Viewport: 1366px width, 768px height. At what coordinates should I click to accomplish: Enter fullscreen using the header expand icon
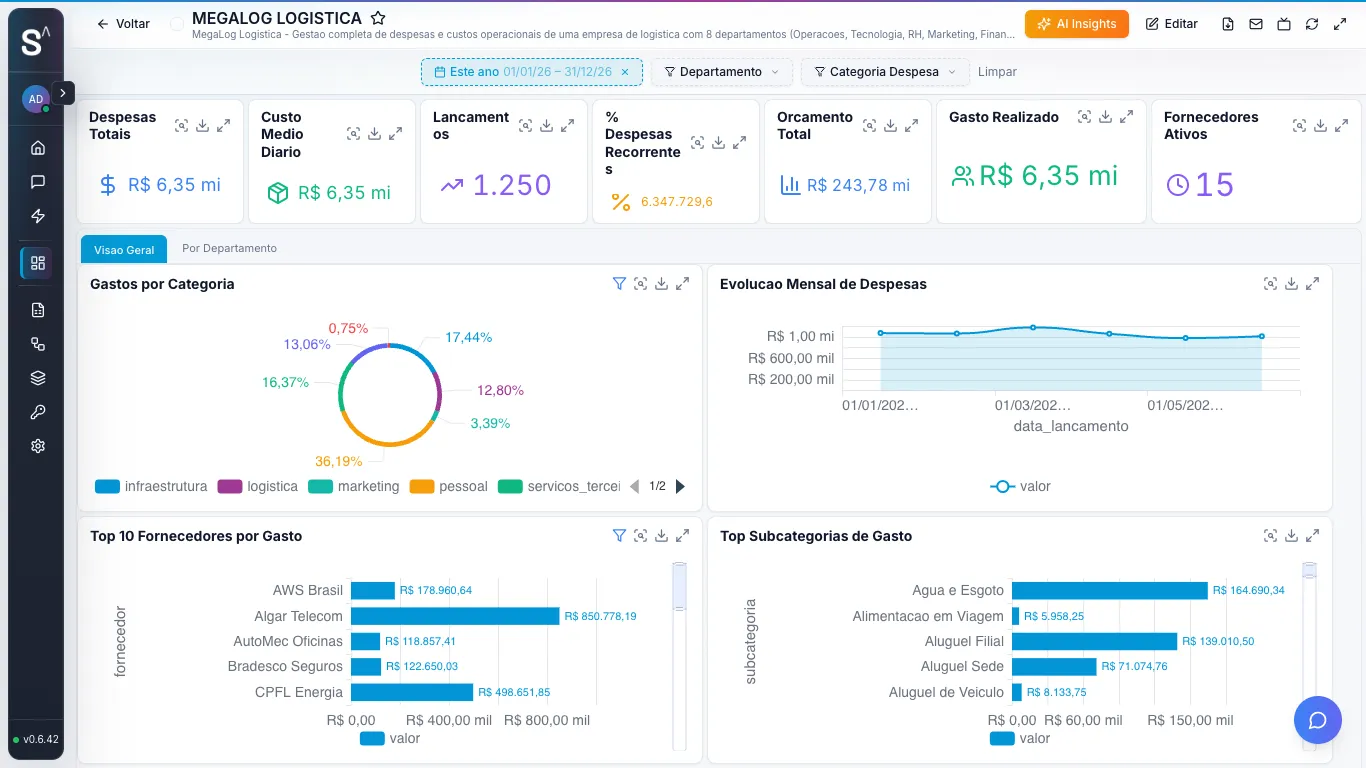tap(1340, 24)
